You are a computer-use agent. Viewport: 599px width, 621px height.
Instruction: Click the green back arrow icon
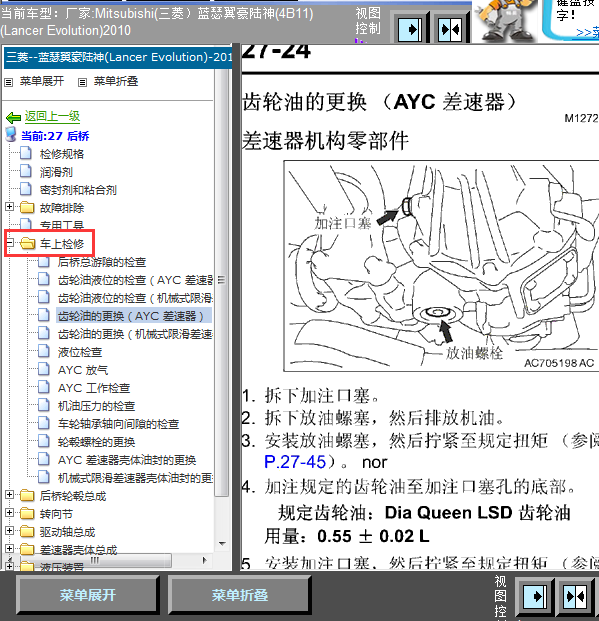(x=13, y=118)
